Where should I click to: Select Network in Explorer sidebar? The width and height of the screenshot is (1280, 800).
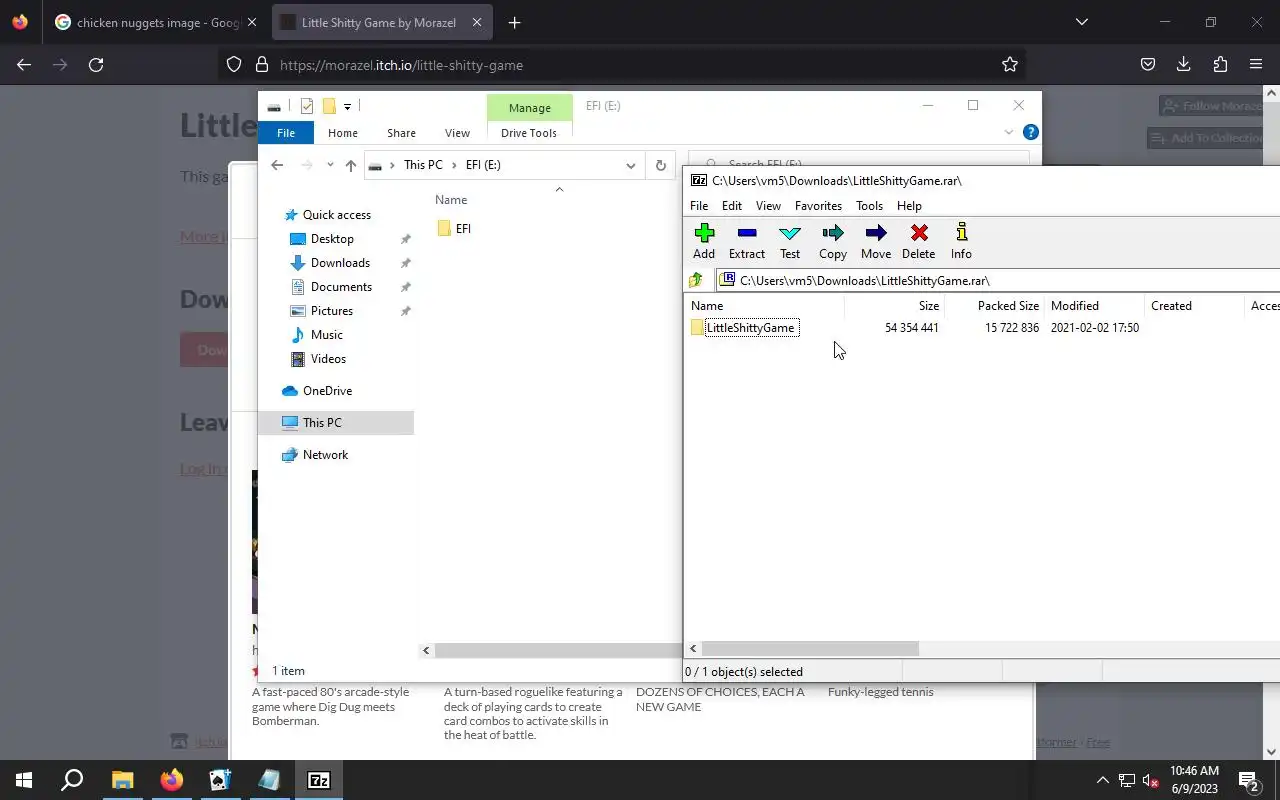[325, 455]
